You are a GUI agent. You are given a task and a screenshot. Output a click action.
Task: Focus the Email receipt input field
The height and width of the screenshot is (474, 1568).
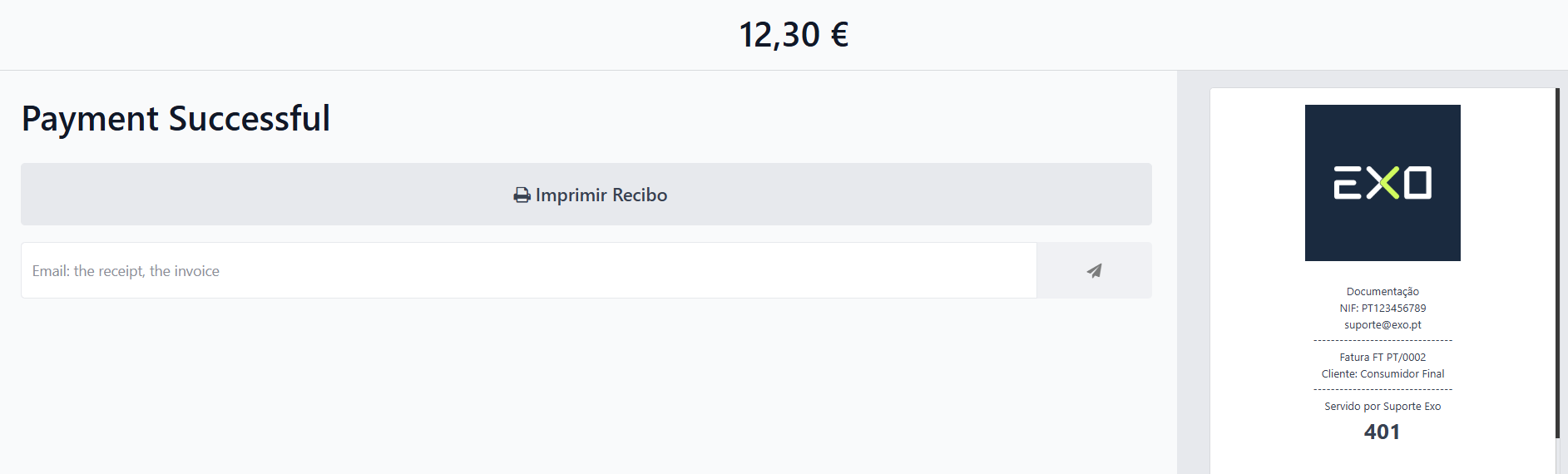[529, 270]
